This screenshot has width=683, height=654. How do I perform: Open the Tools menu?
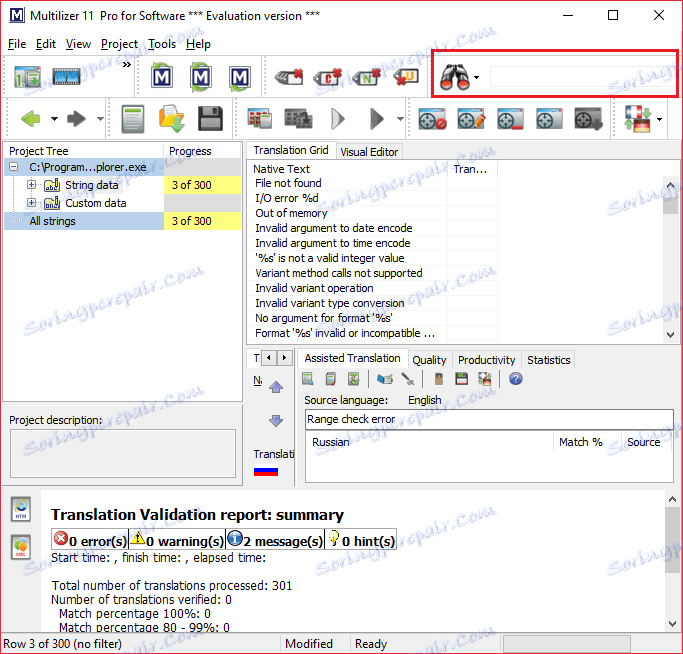click(162, 44)
